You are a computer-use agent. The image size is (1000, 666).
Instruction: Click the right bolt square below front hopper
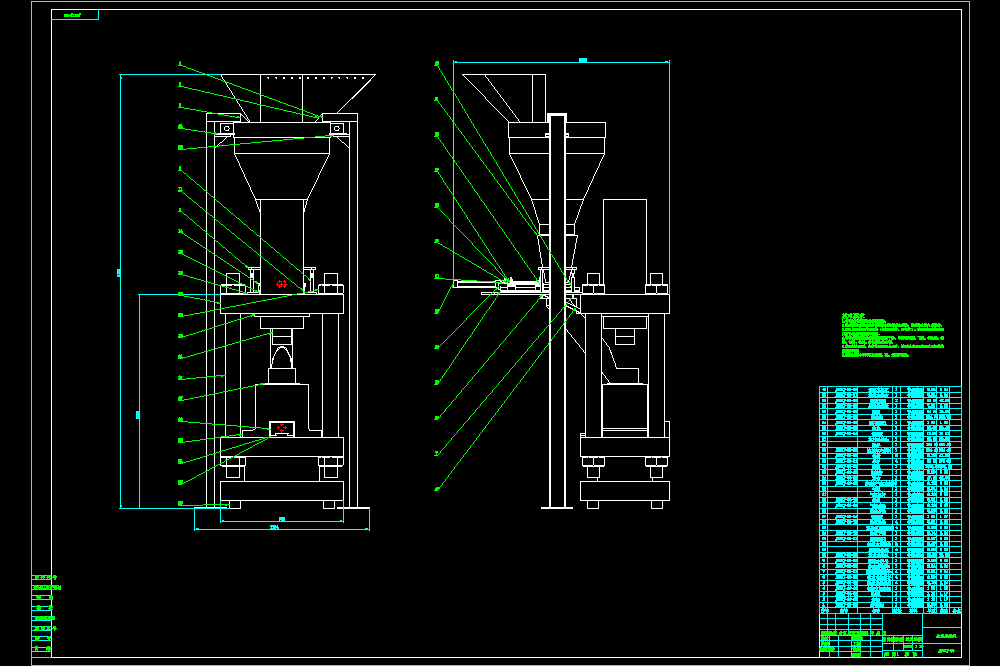(x=337, y=129)
